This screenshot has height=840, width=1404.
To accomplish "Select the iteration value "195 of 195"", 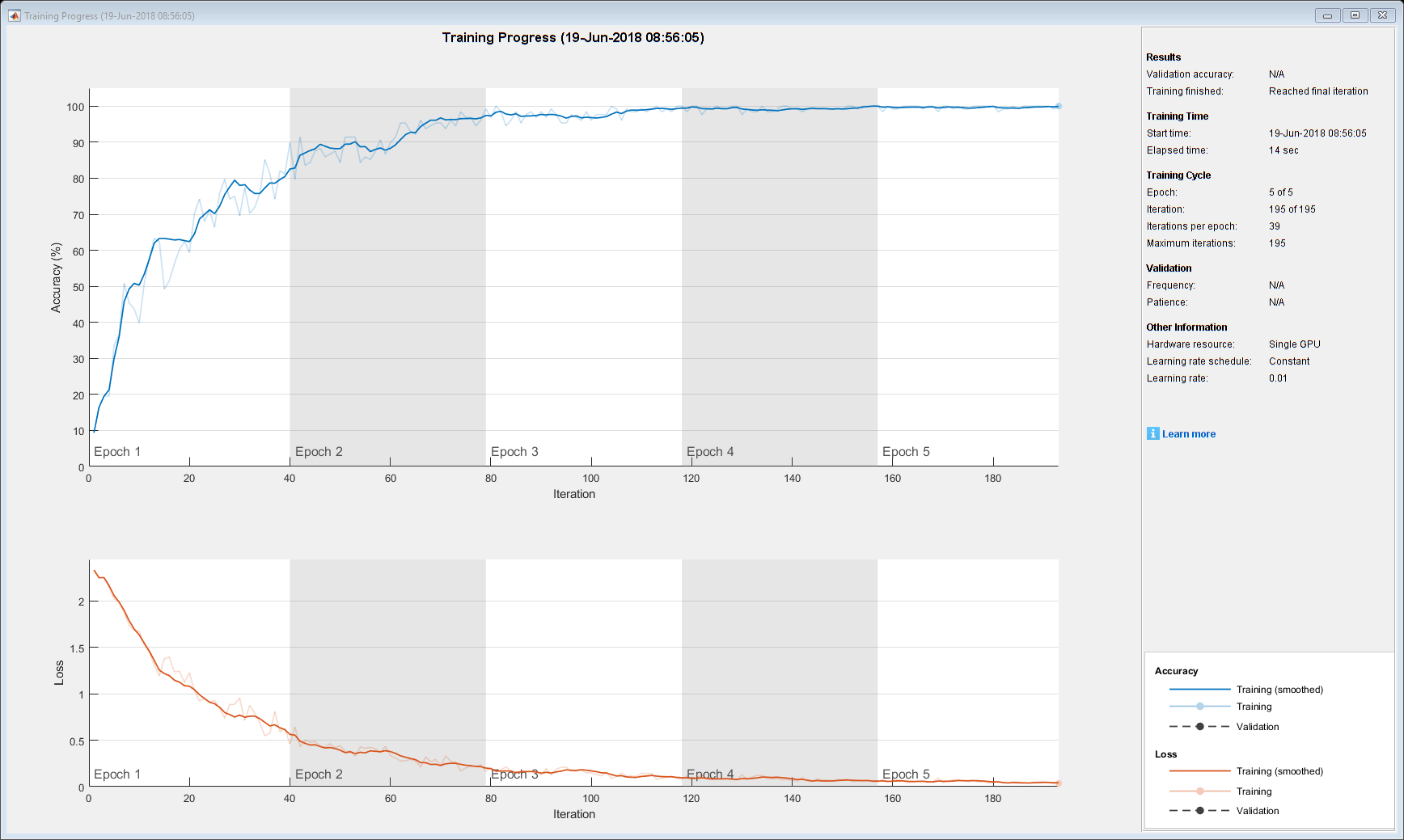I will [1292, 209].
